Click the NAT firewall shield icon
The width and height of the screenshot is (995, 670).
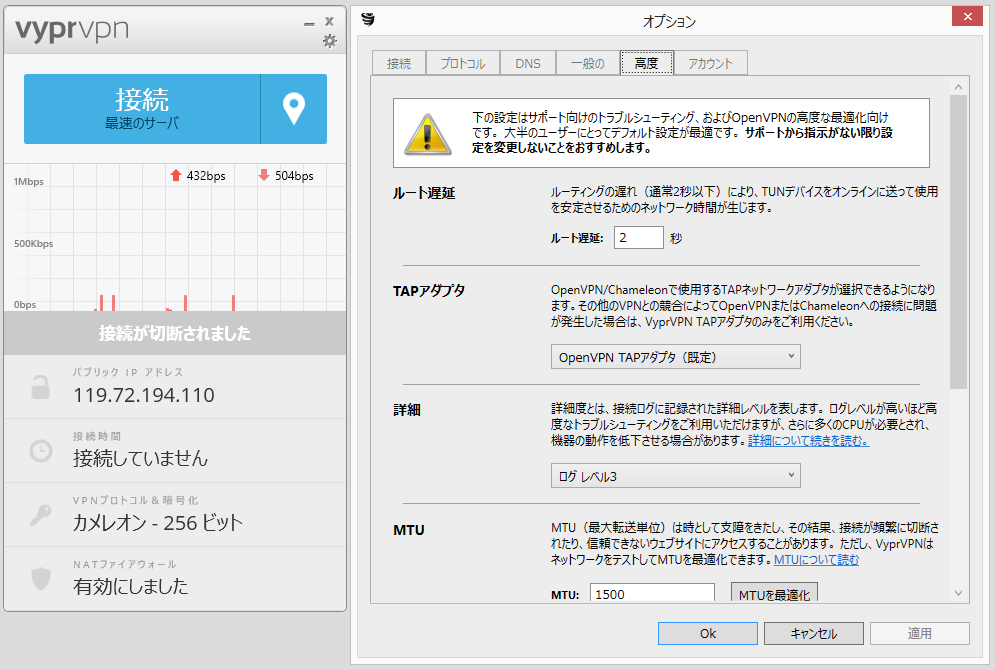tap(41, 579)
